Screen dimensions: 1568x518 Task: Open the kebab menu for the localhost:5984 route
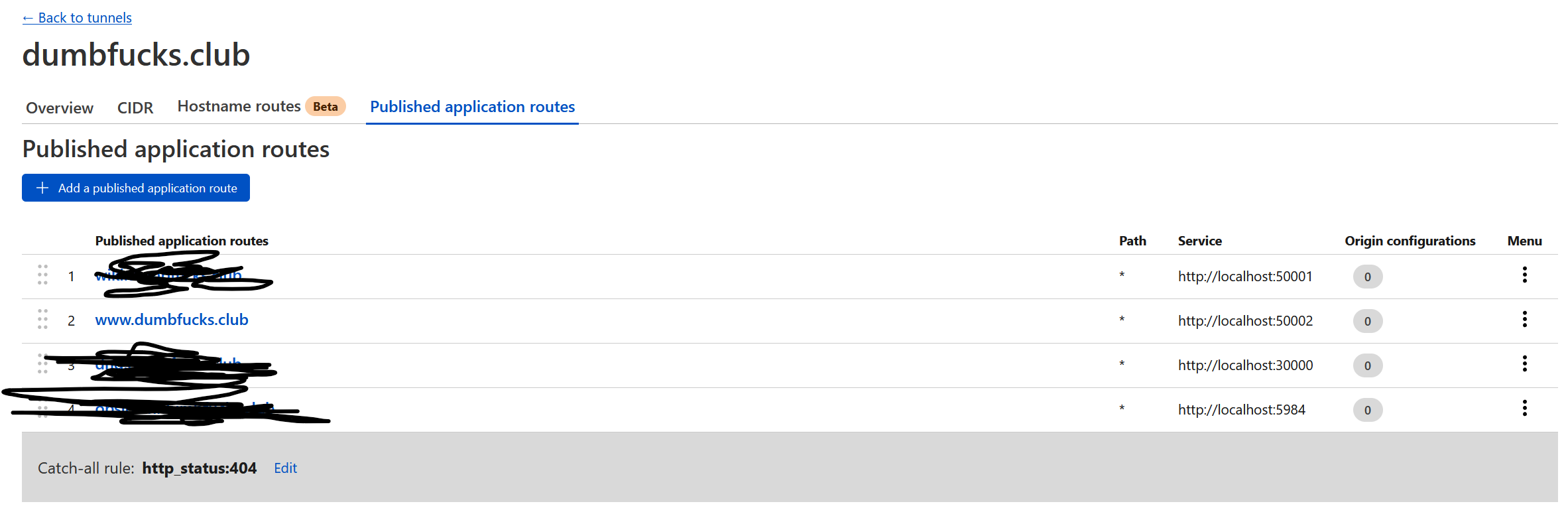pos(1525,409)
